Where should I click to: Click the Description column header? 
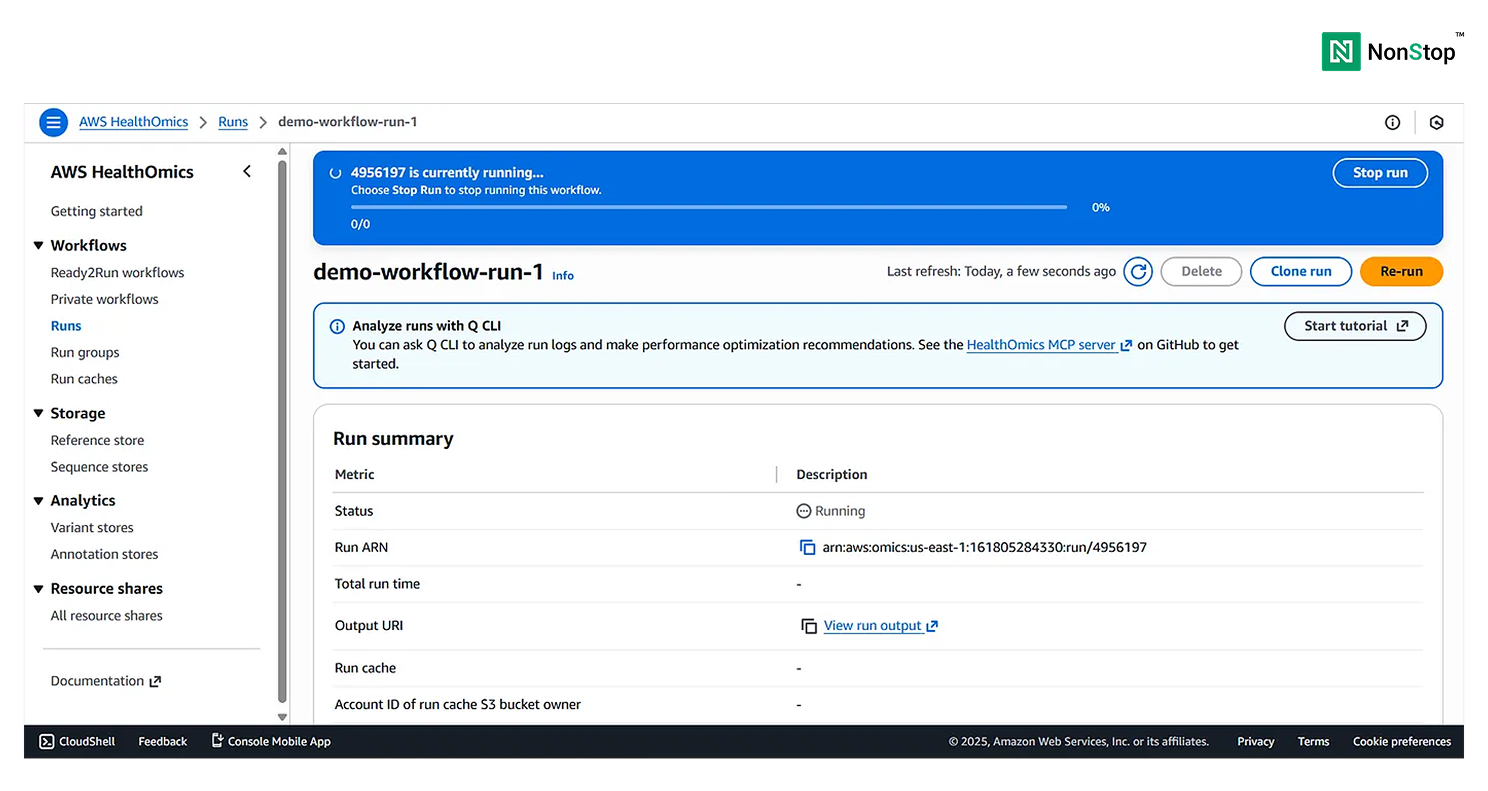click(832, 474)
